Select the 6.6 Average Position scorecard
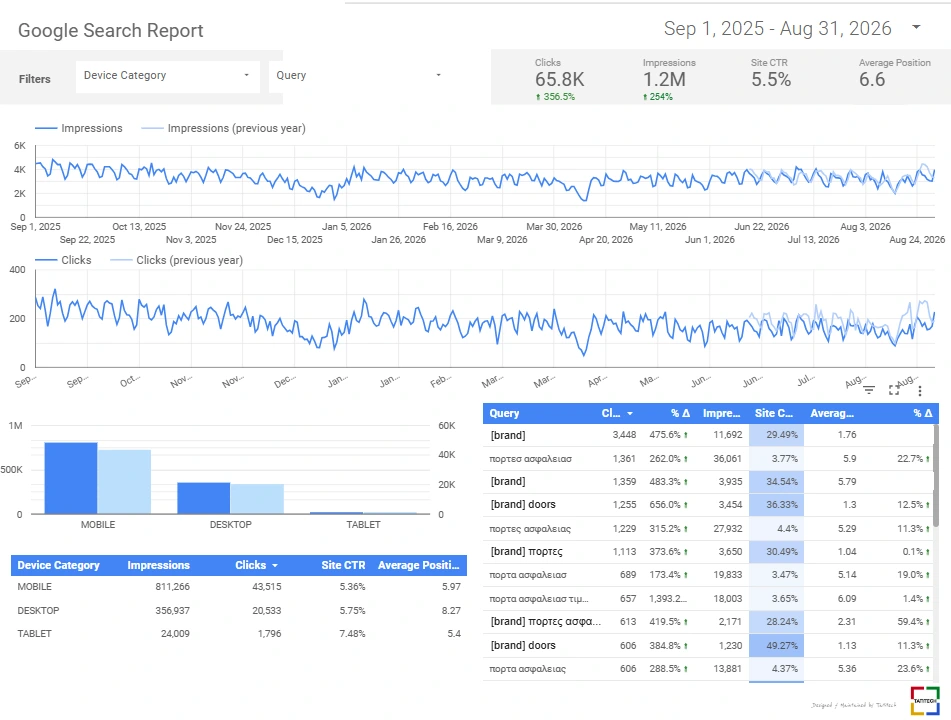 point(872,79)
